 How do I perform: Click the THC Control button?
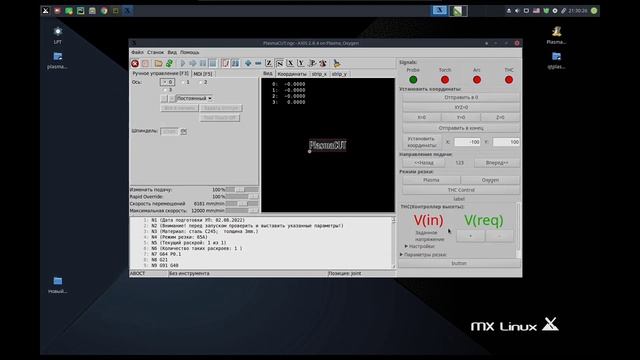461,190
